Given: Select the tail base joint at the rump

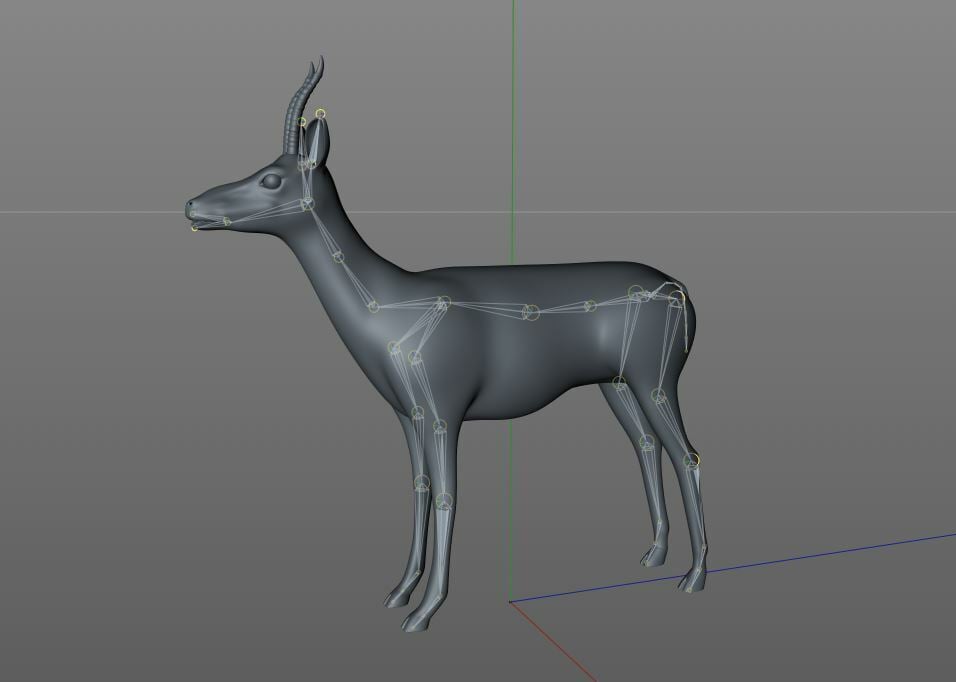Looking at the screenshot, I should pos(675,298).
